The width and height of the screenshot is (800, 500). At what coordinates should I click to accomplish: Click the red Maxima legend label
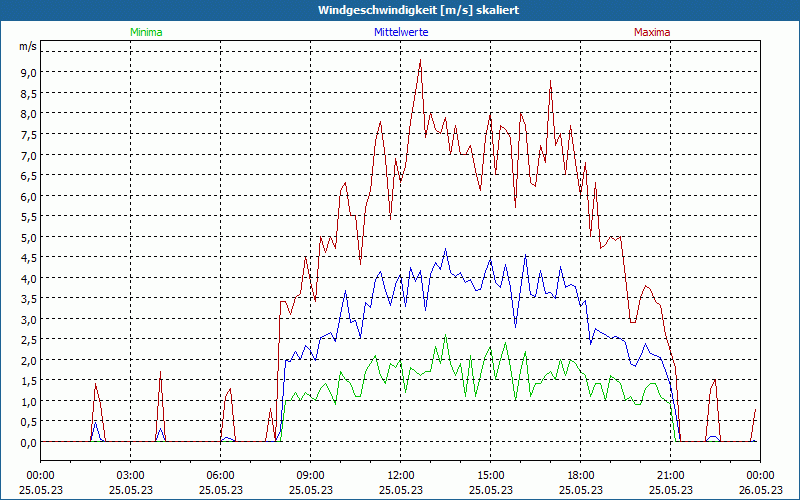pos(652,32)
